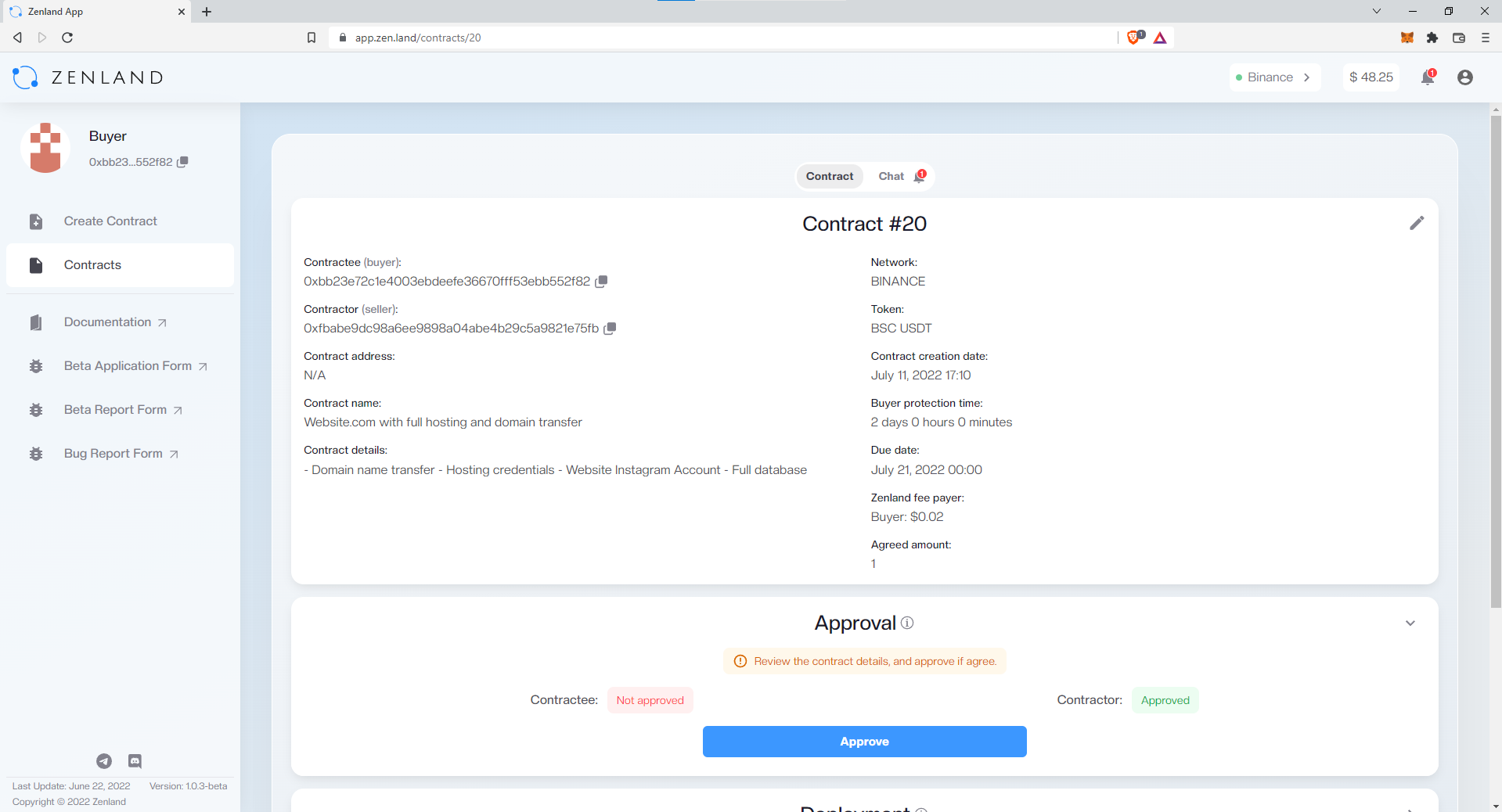Click the review contract details notice
Screen dimensions: 1502x812
pos(864,661)
